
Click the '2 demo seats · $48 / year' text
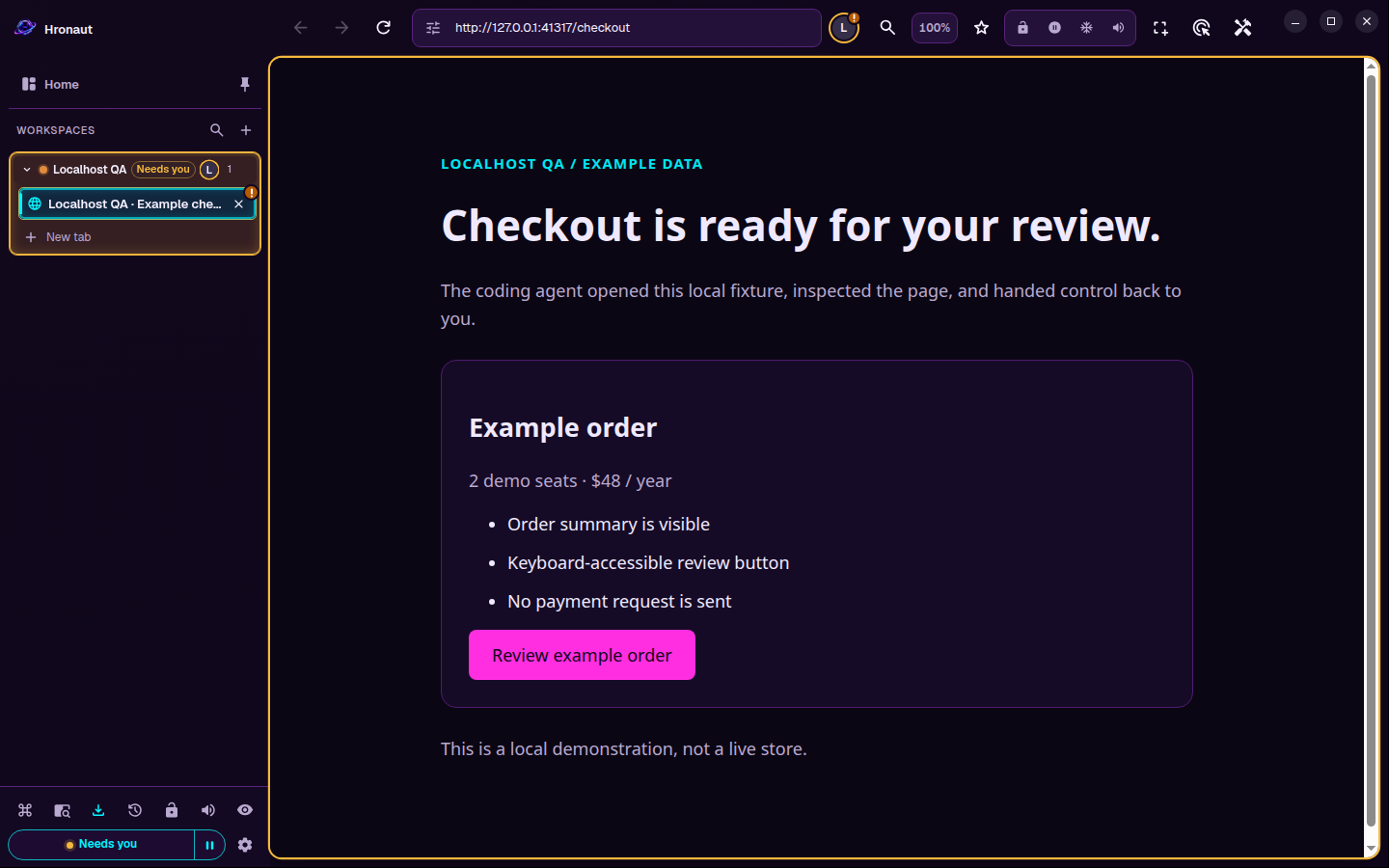pyautogui.click(x=570, y=480)
